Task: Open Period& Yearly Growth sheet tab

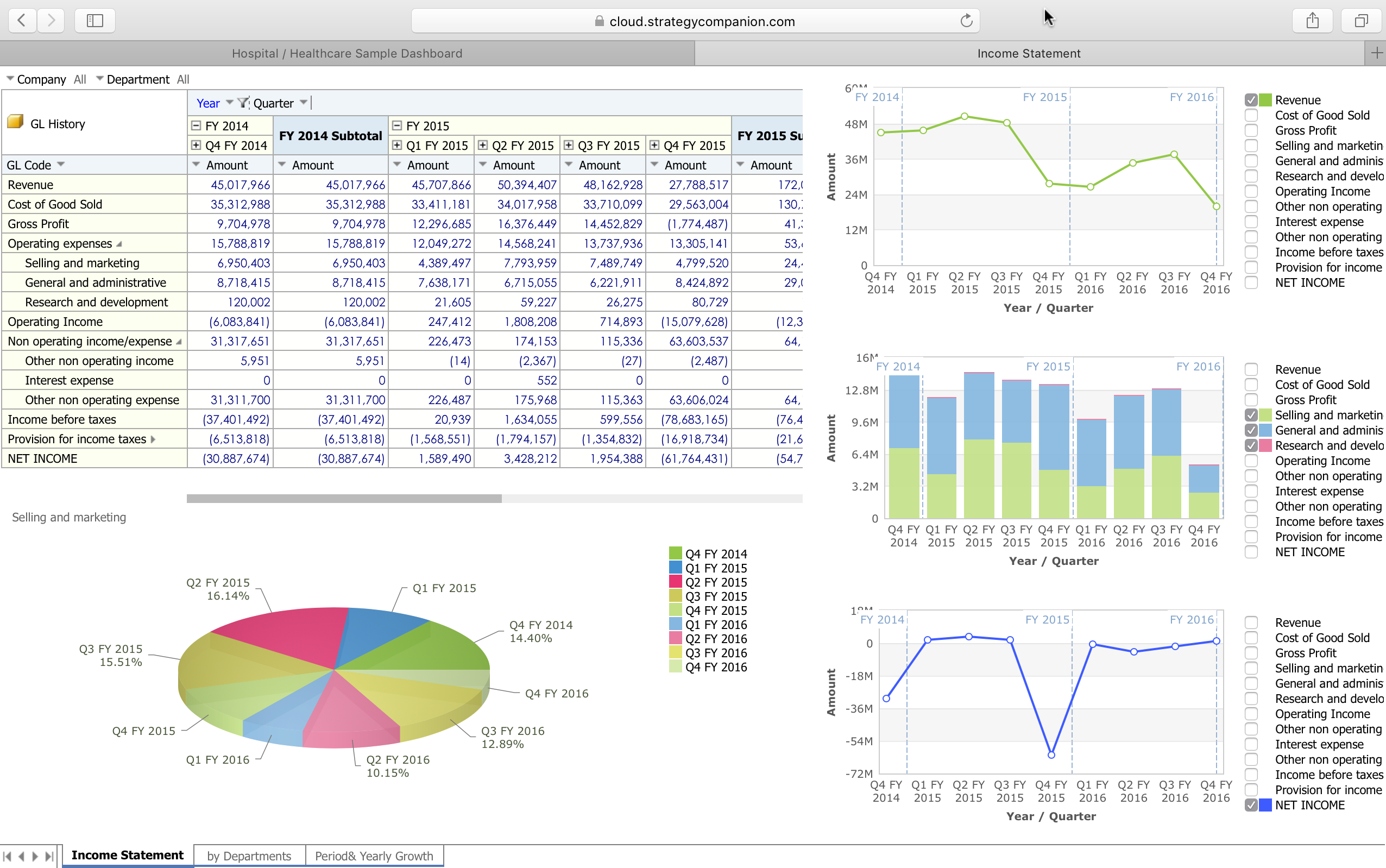Action: click(374, 856)
